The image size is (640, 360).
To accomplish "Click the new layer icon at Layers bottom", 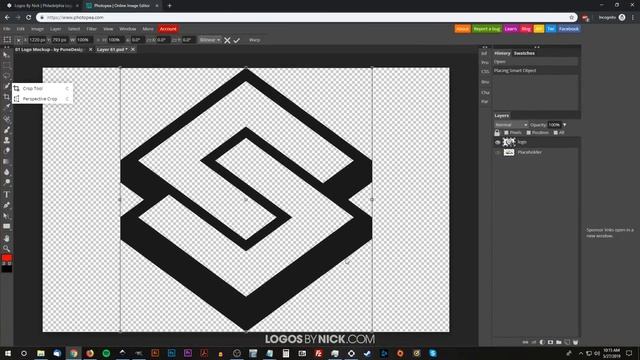I will [567, 342].
